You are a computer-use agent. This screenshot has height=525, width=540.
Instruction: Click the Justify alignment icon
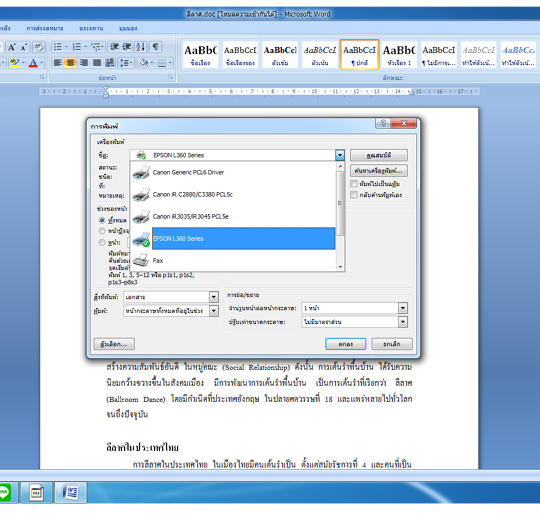coord(97,63)
